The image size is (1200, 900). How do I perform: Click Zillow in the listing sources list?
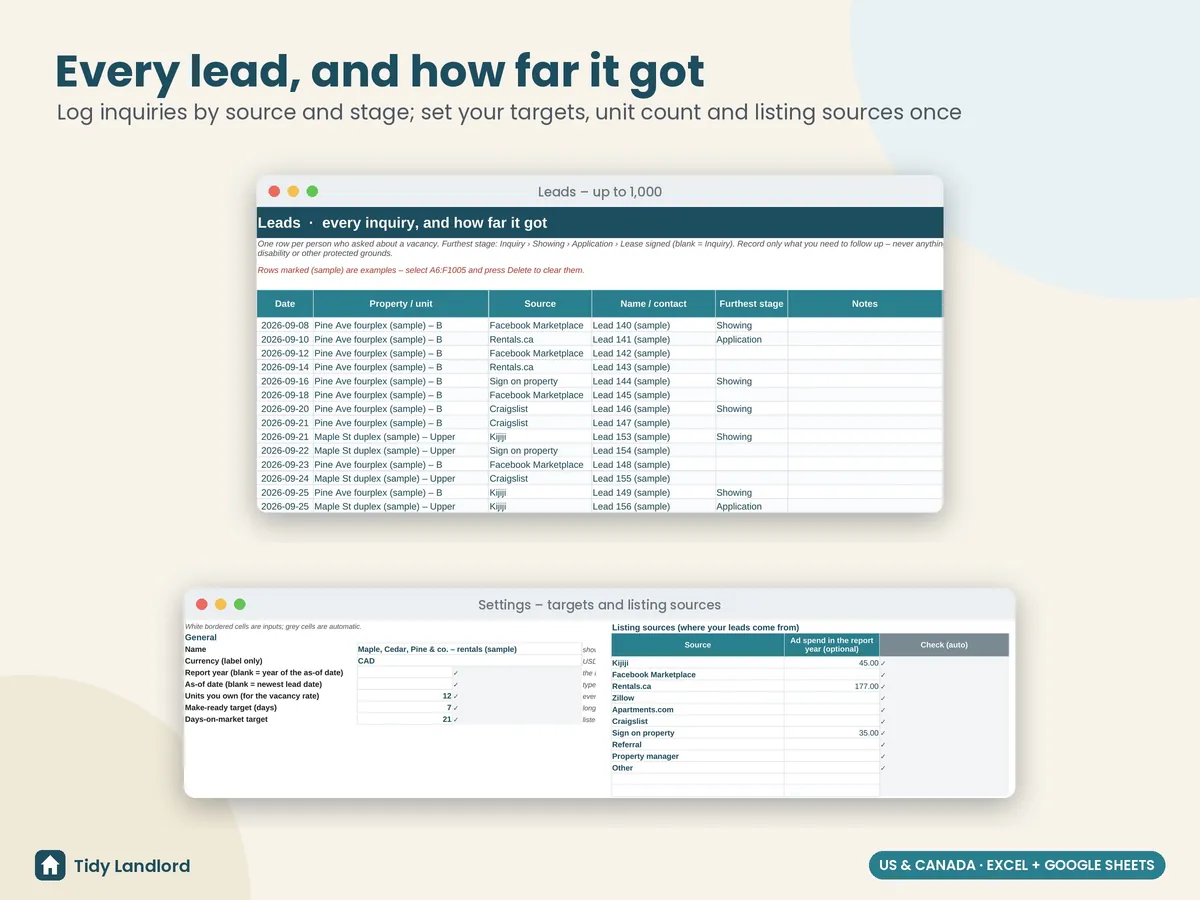point(698,698)
